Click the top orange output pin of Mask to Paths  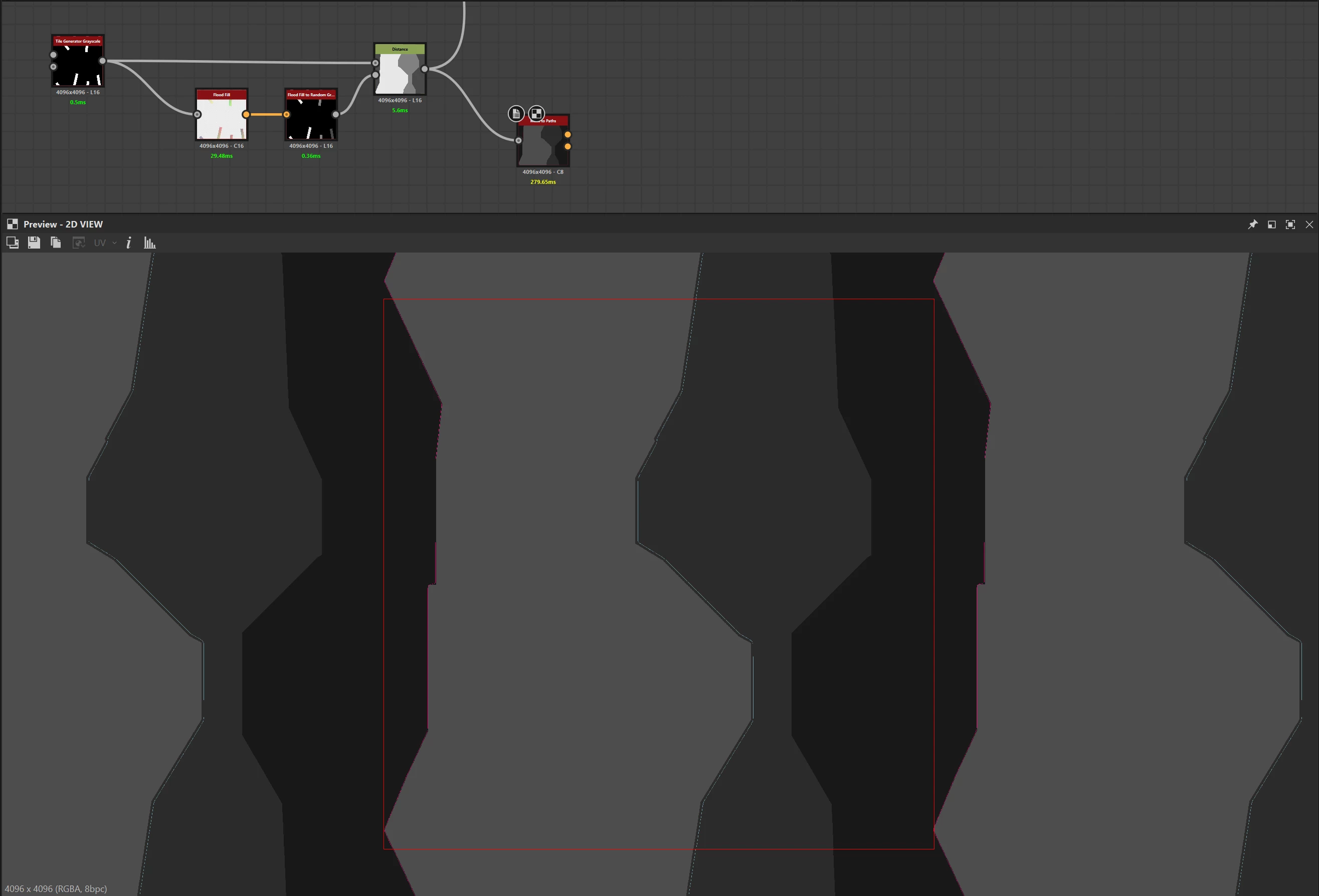(x=568, y=134)
